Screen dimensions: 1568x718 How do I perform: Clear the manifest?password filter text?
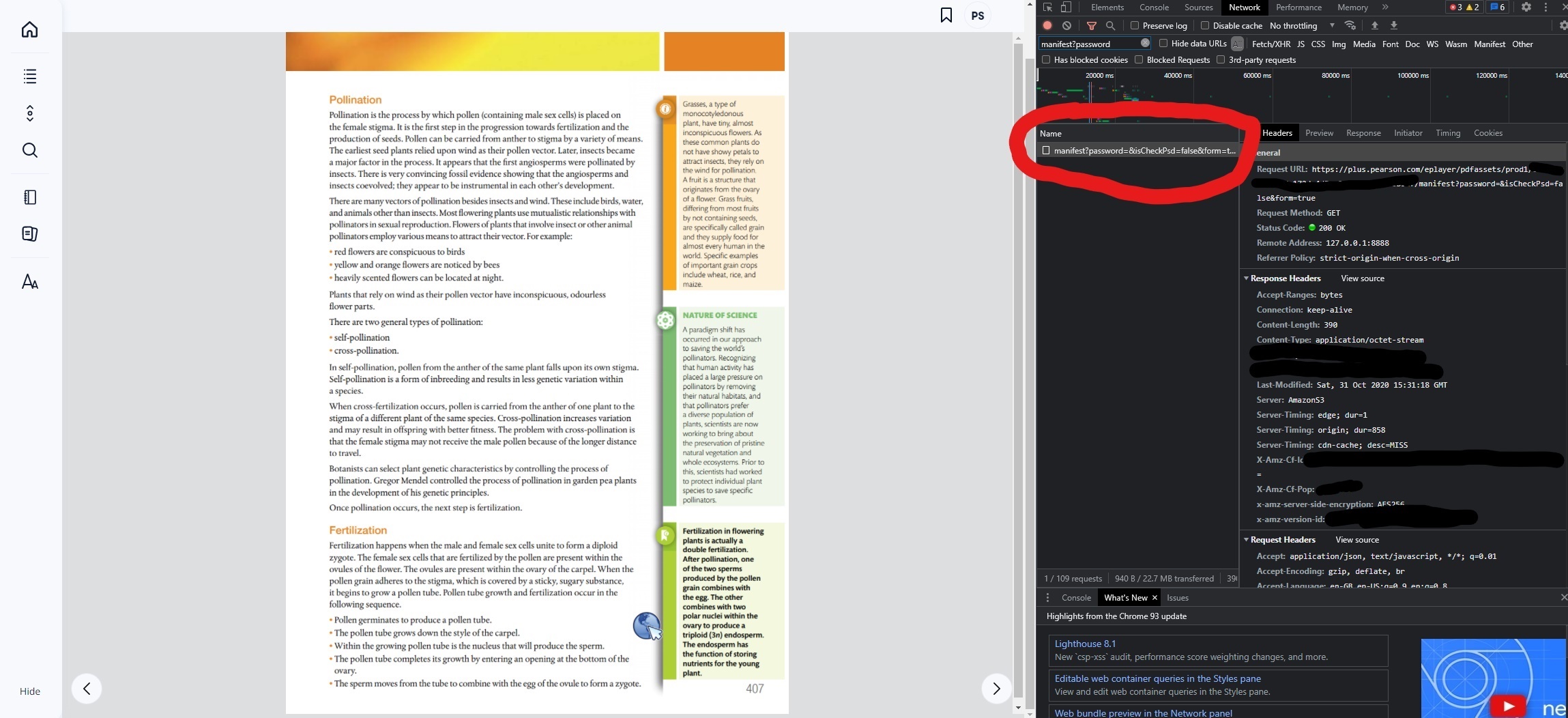coord(1145,43)
